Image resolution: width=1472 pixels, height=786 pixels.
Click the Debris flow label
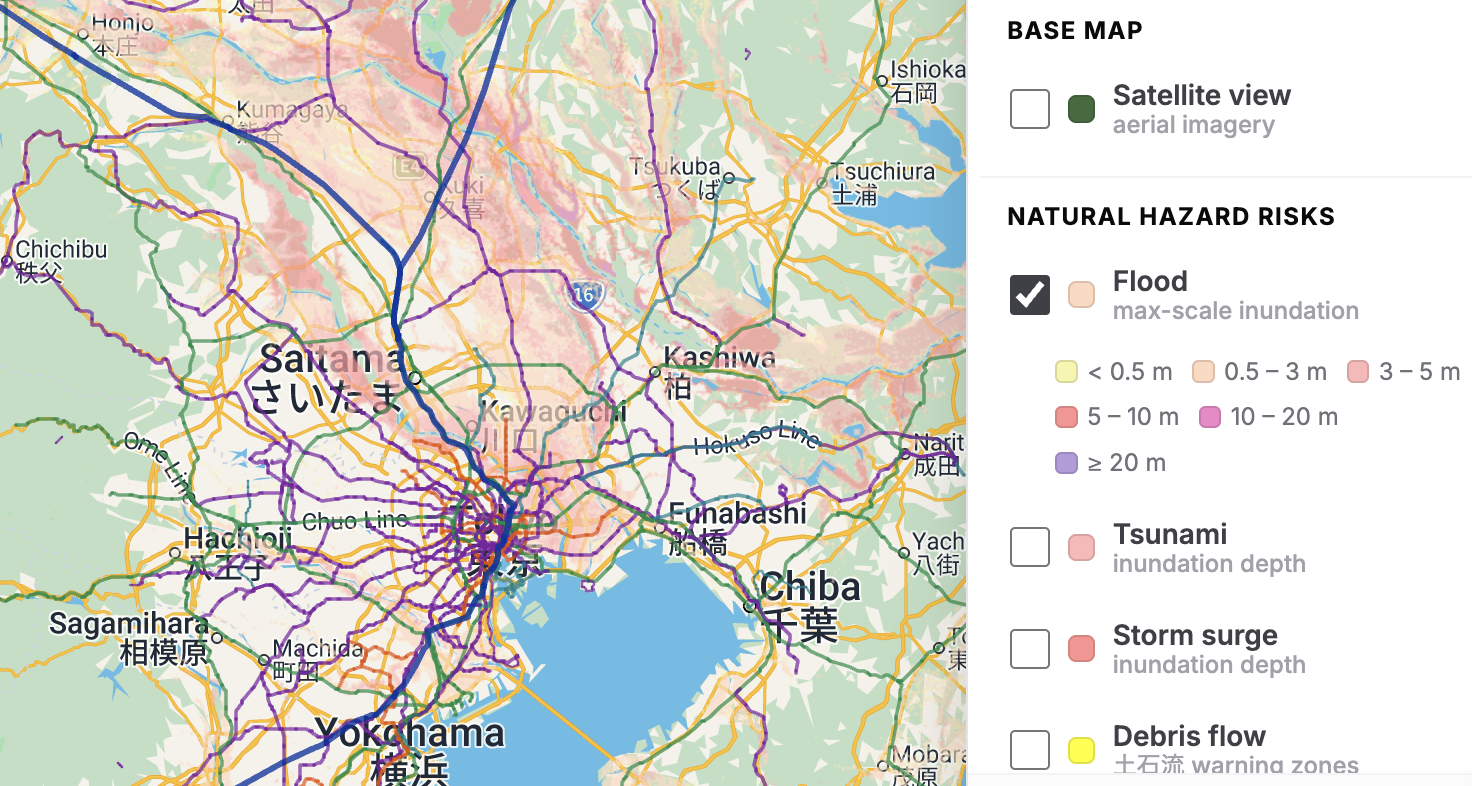pos(1189,737)
